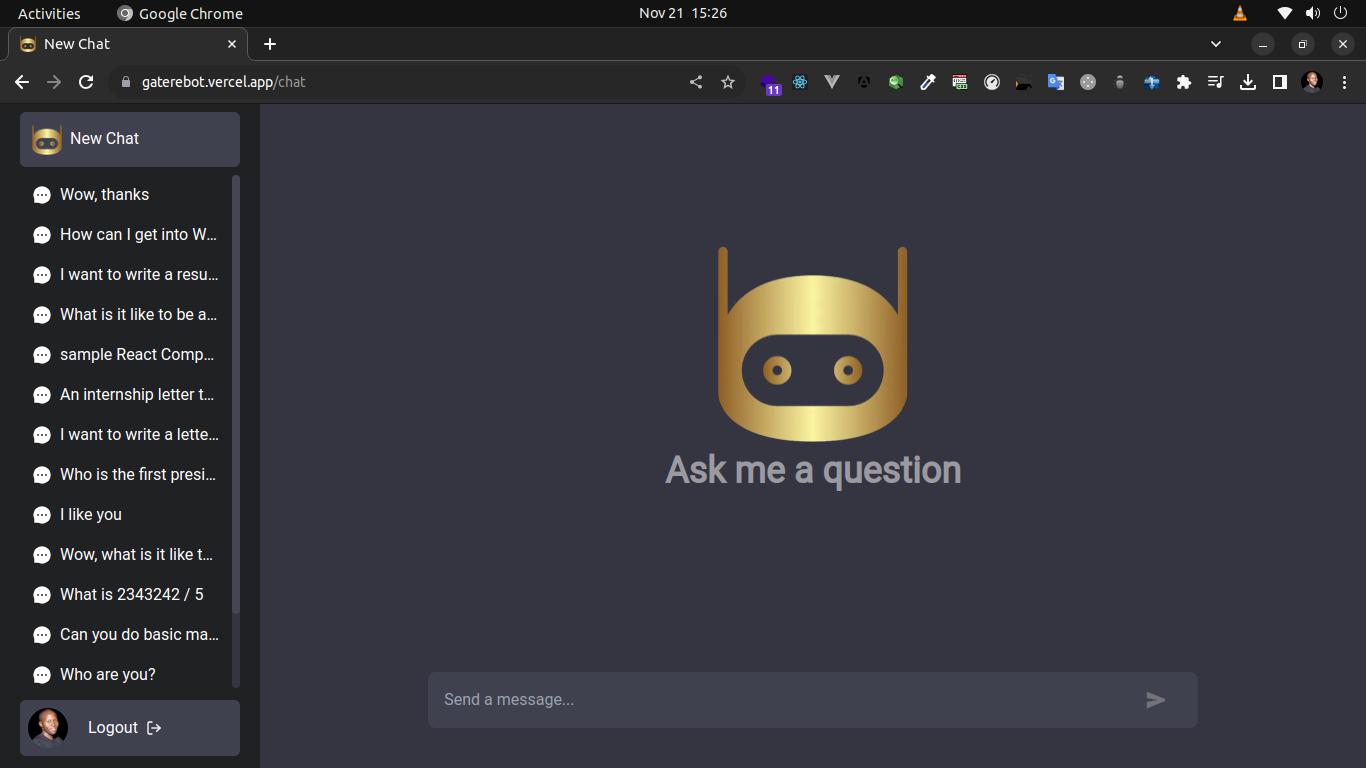Focus the "Send a message..." input field
1366x768 pixels.
(x=780, y=700)
